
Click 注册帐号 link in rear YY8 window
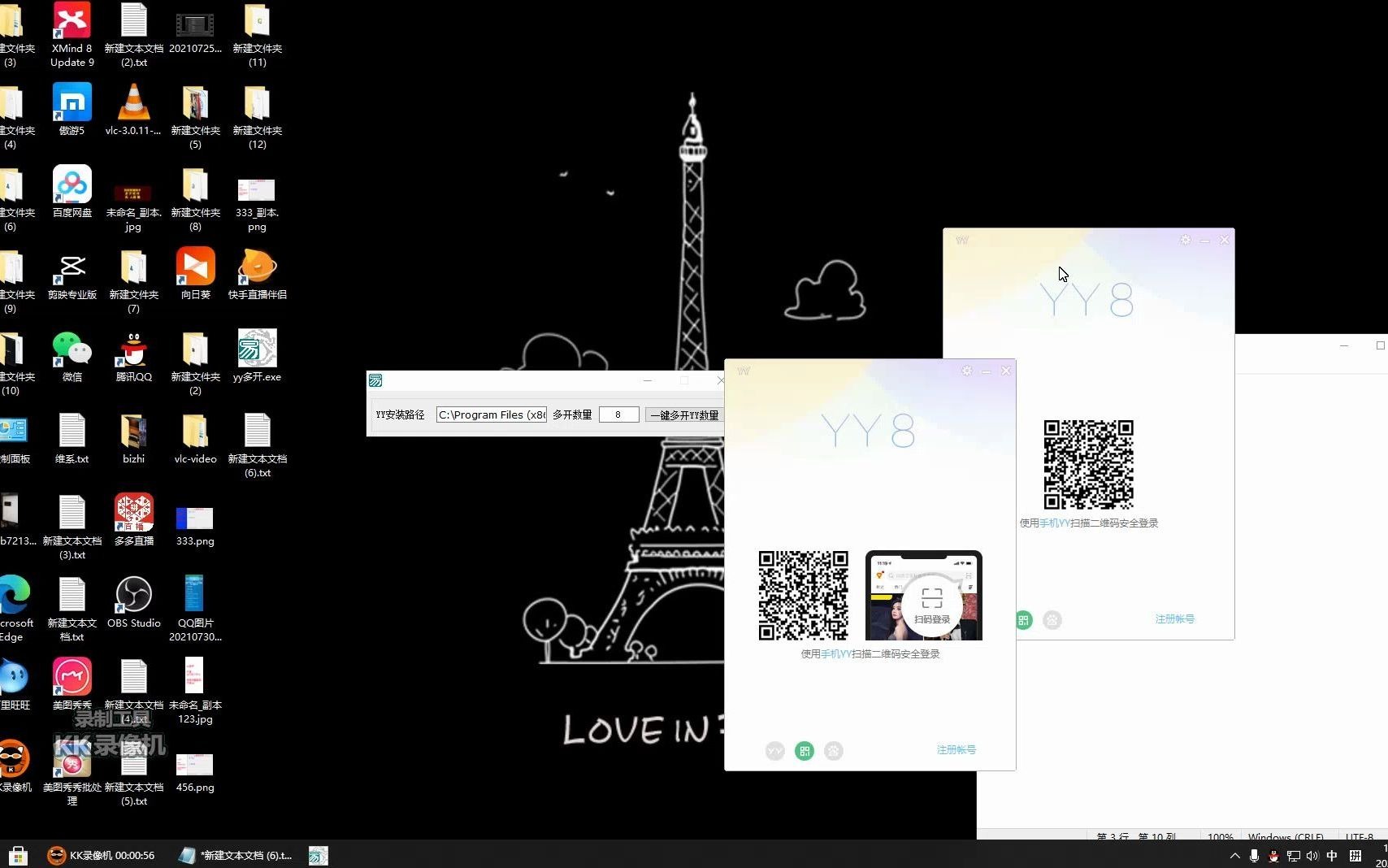point(1174,618)
